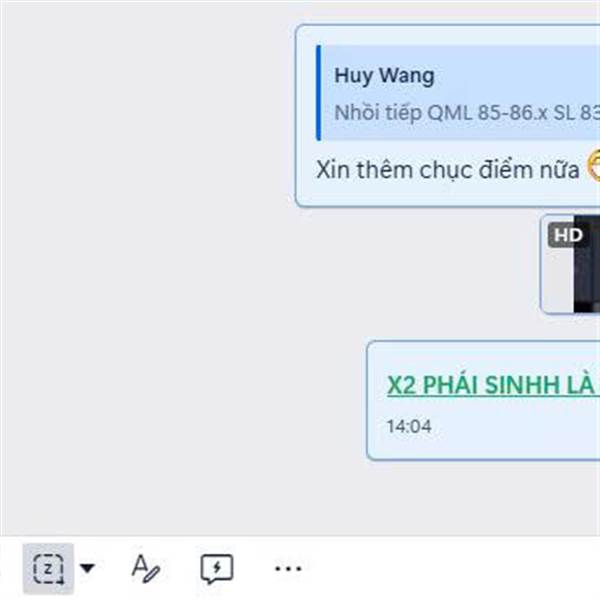This screenshot has height=600, width=600.
Task: Jump to quoted Huy Wang message
Action: tap(458, 93)
